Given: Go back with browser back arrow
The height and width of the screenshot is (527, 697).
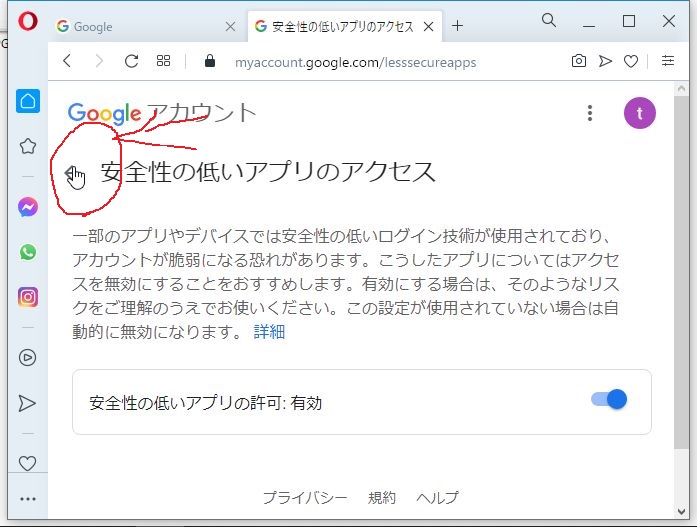Looking at the screenshot, I should 67,61.
